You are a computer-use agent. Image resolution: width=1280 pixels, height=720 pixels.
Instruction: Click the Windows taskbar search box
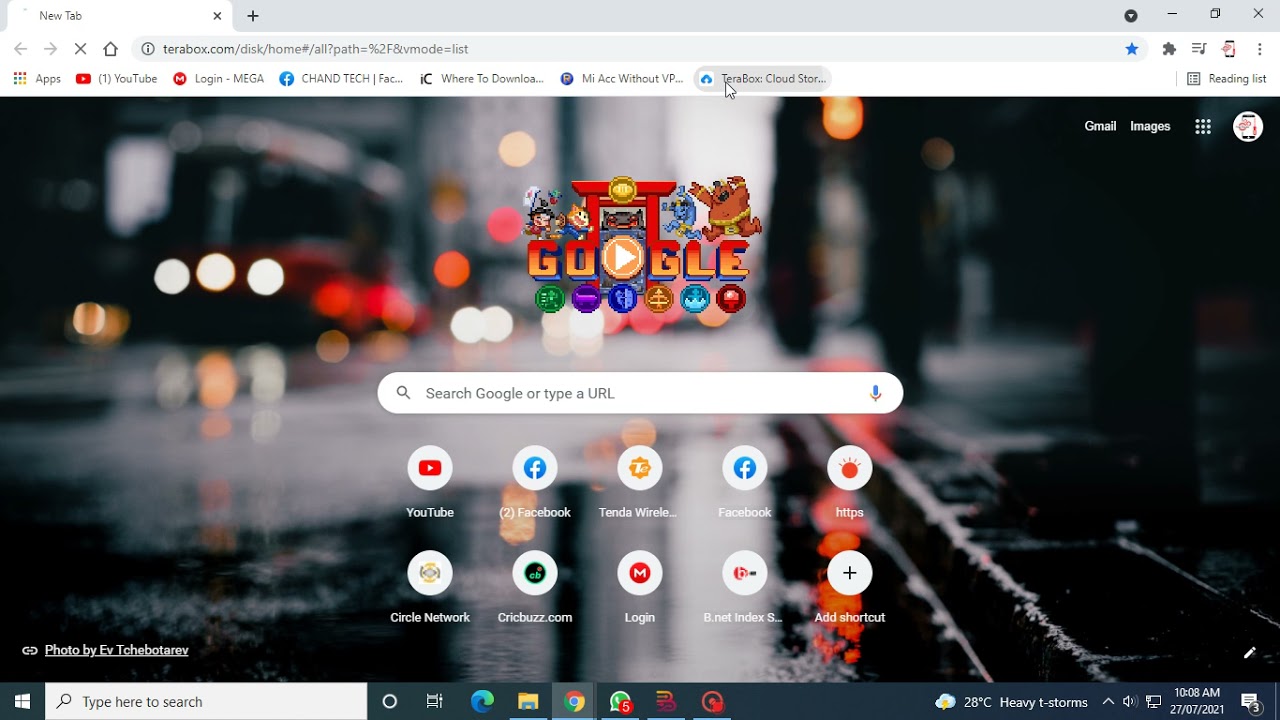206,702
